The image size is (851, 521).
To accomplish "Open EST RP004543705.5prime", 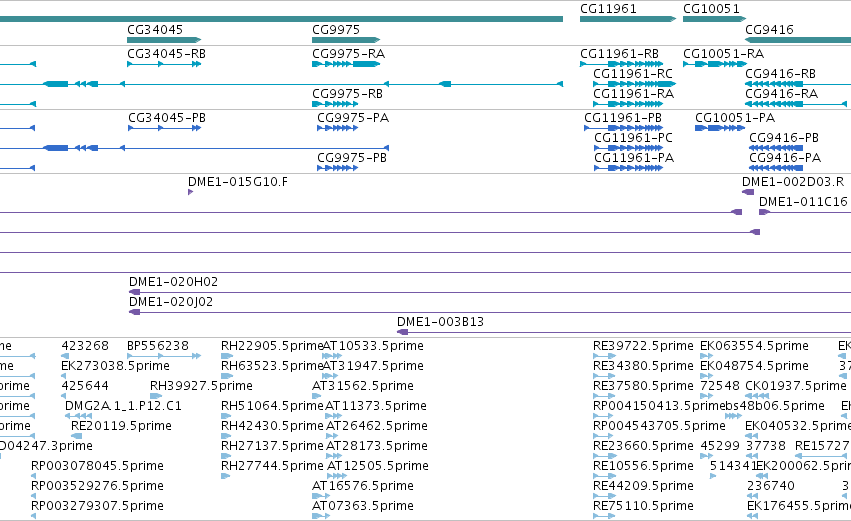I will click(659, 426).
